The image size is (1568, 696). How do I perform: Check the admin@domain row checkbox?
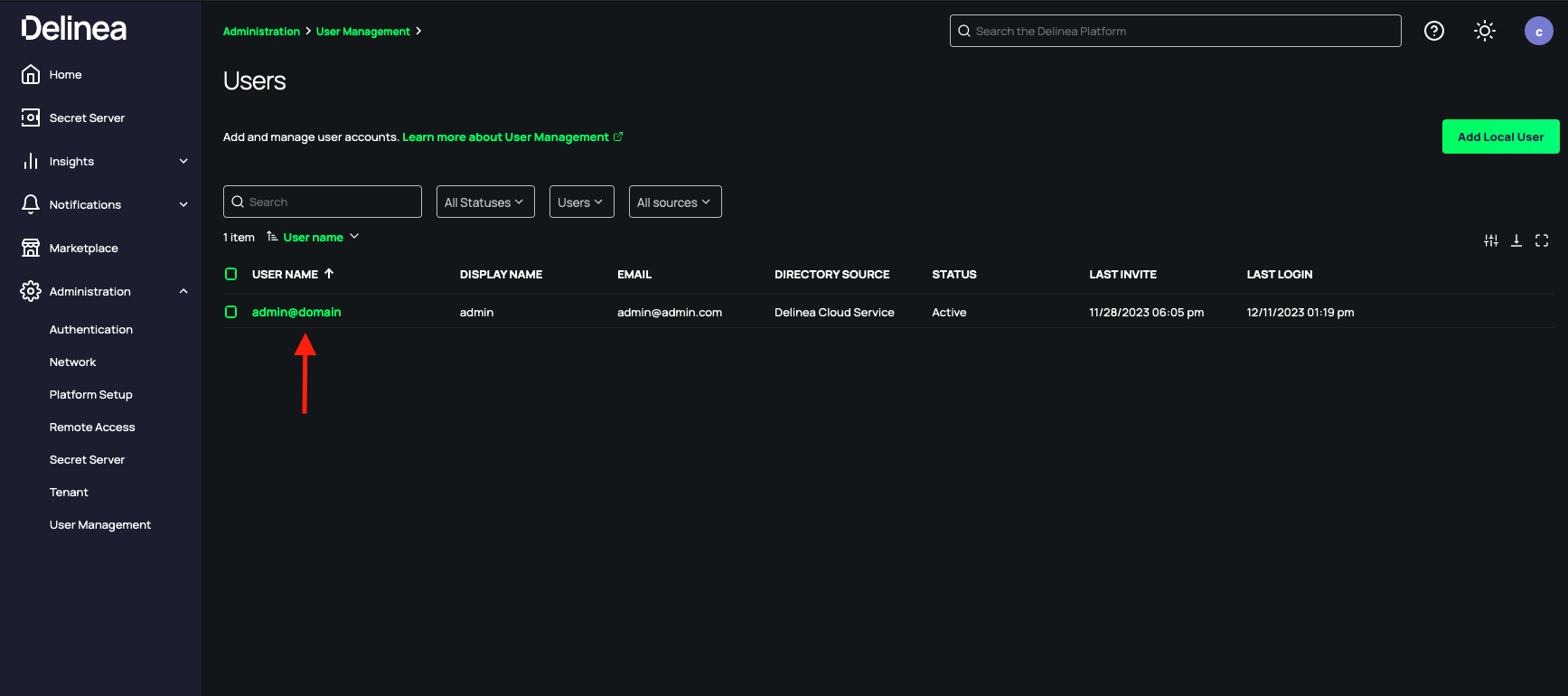coord(230,312)
